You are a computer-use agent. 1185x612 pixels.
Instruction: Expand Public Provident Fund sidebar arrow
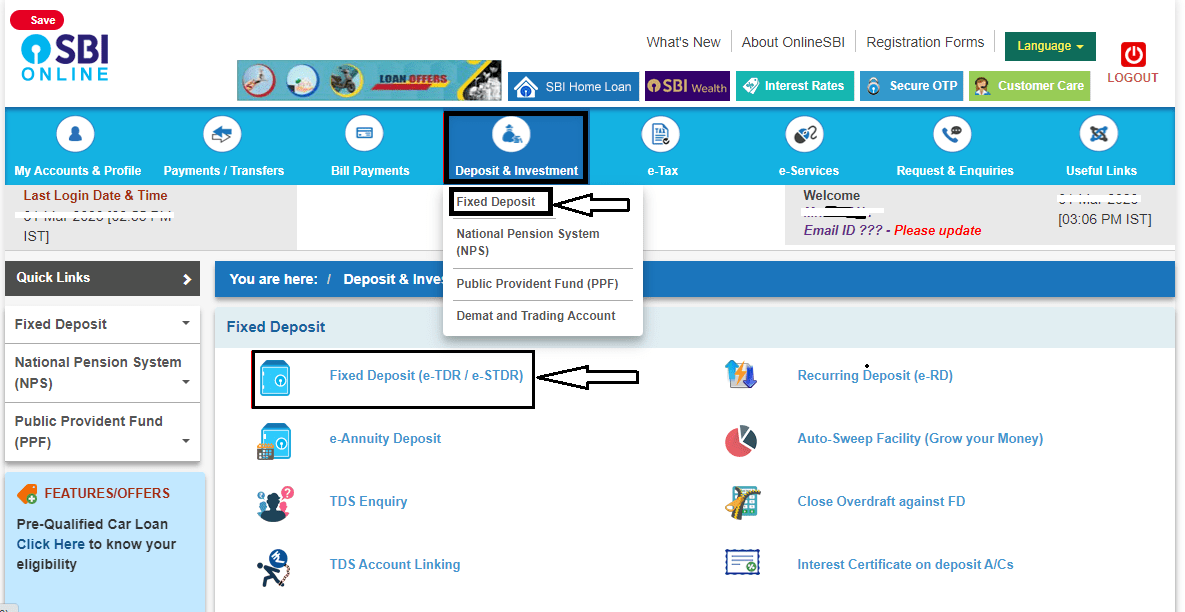[x=186, y=441]
